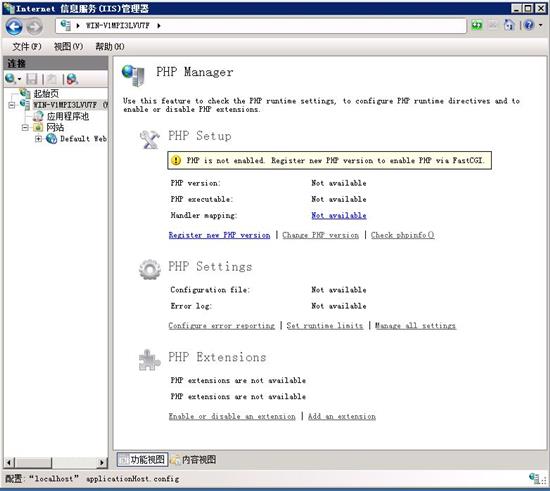The image size is (550, 491).
Task: Click the server icon in address bar
Action: tap(65, 25)
